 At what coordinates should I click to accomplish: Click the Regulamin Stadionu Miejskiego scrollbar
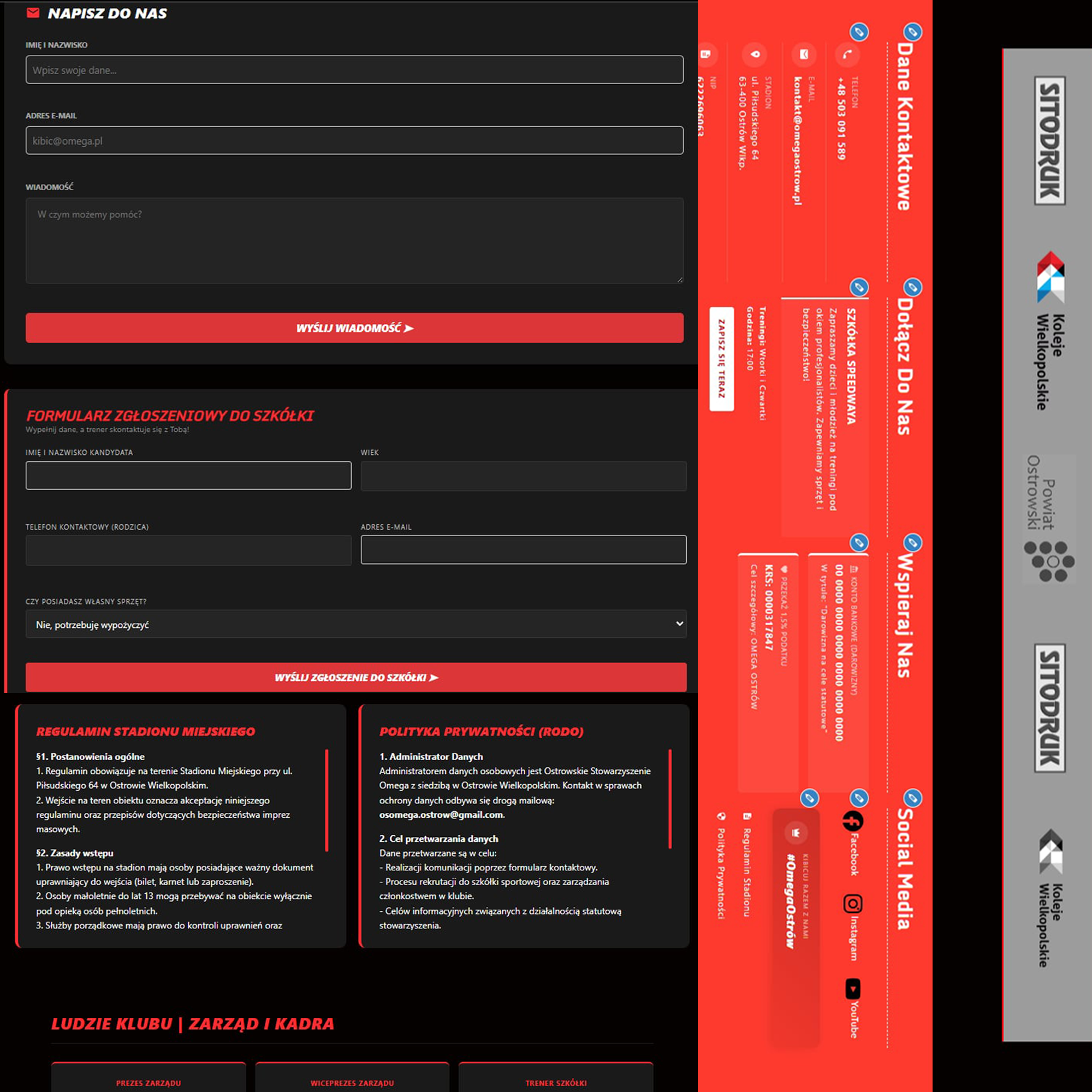[x=327, y=800]
